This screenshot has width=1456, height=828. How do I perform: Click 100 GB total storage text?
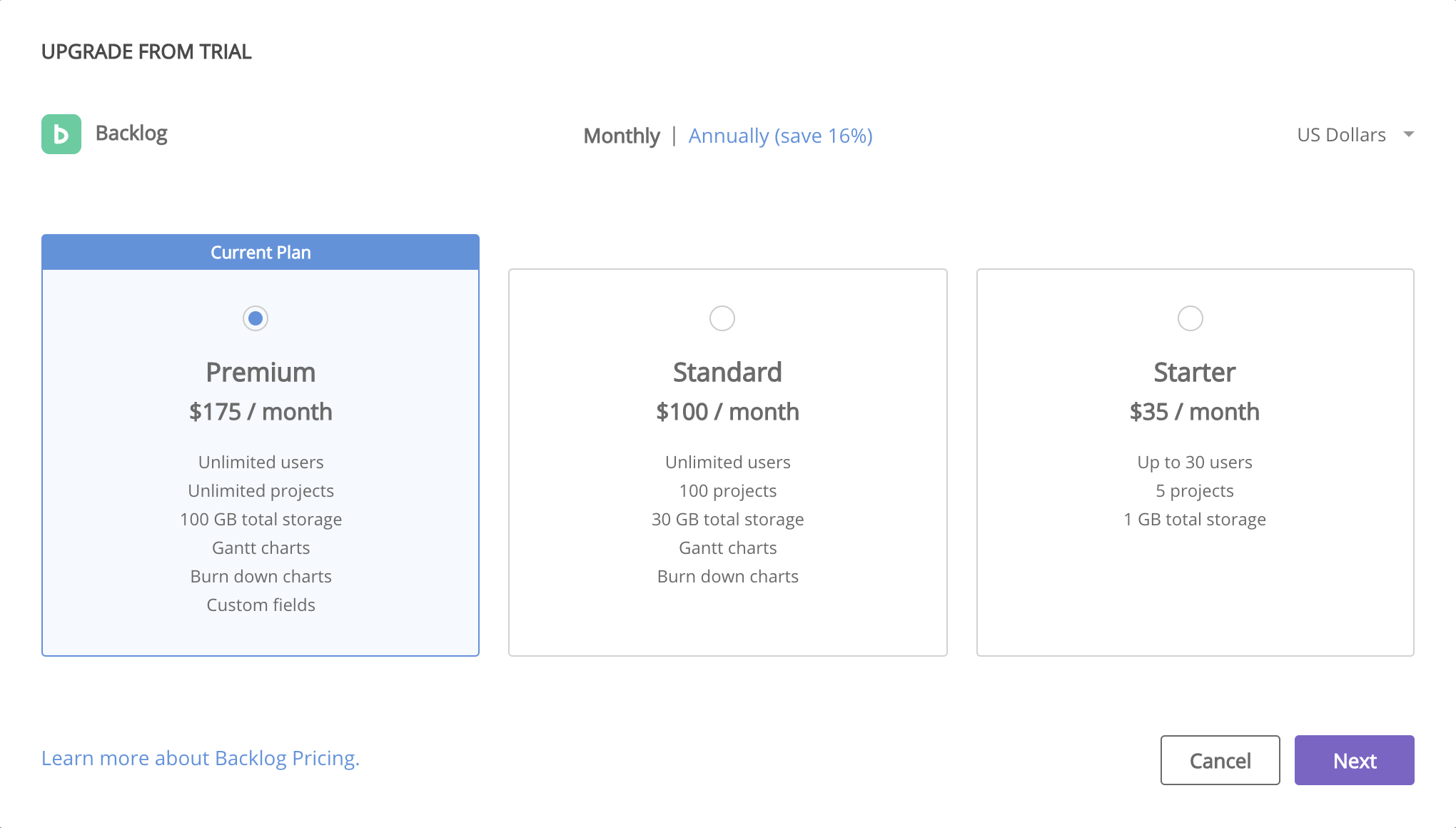[x=261, y=519]
